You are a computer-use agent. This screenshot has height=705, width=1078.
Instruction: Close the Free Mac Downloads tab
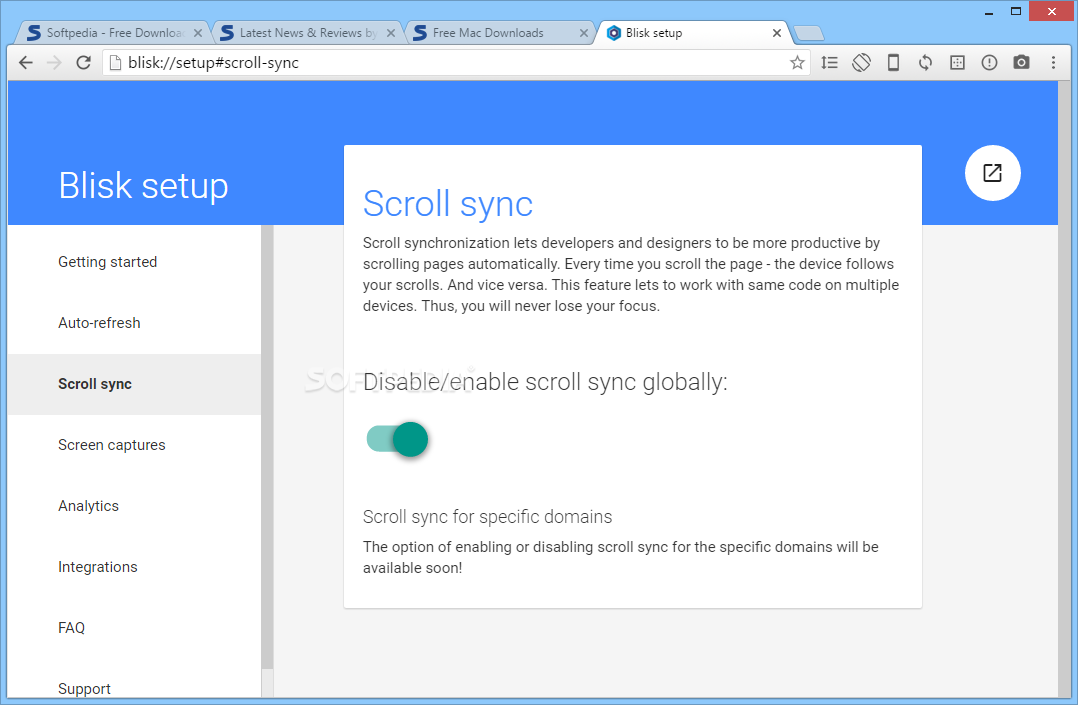tap(584, 33)
